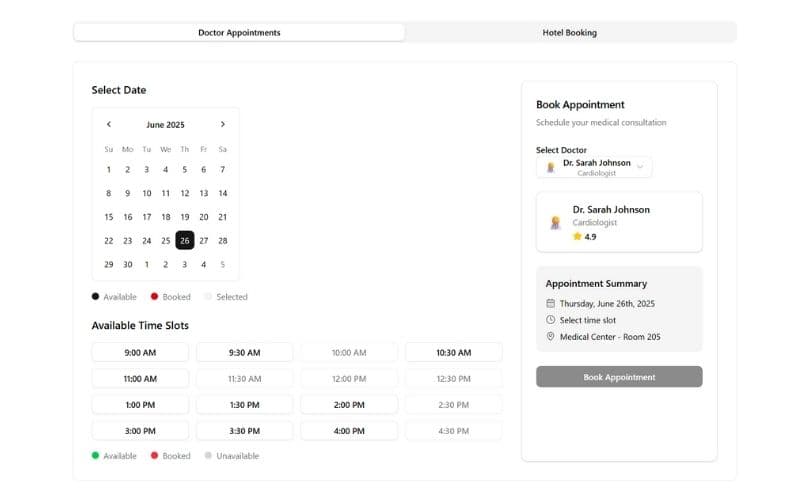Screen dimensions: 800x500
Task: Select June 20 on the calendar
Action: coord(204,217)
